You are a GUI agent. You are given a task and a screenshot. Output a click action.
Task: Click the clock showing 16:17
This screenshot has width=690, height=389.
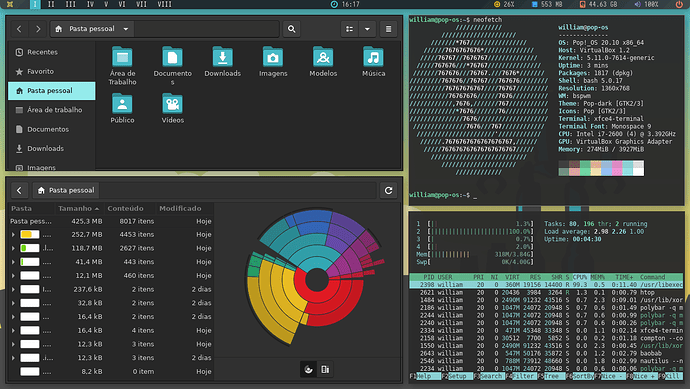(345, 4)
